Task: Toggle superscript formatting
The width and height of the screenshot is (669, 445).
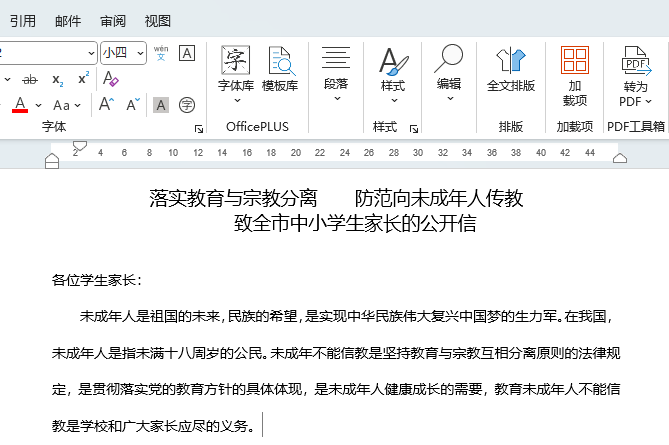Action: pyautogui.click(x=84, y=79)
